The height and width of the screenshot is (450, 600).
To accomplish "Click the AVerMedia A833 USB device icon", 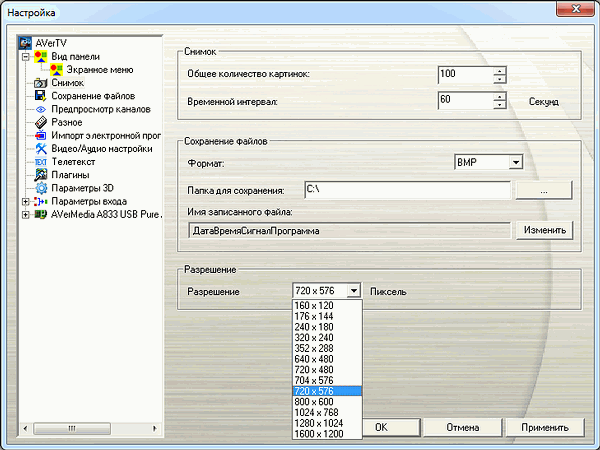I will tap(41, 214).
